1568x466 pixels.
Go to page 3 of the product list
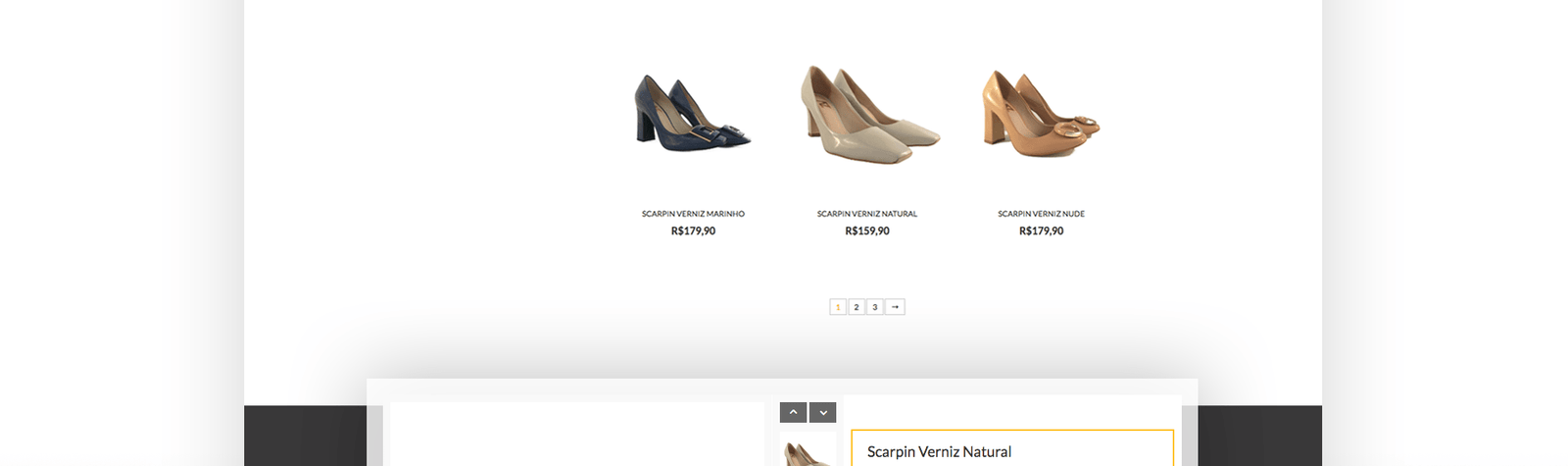[875, 307]
